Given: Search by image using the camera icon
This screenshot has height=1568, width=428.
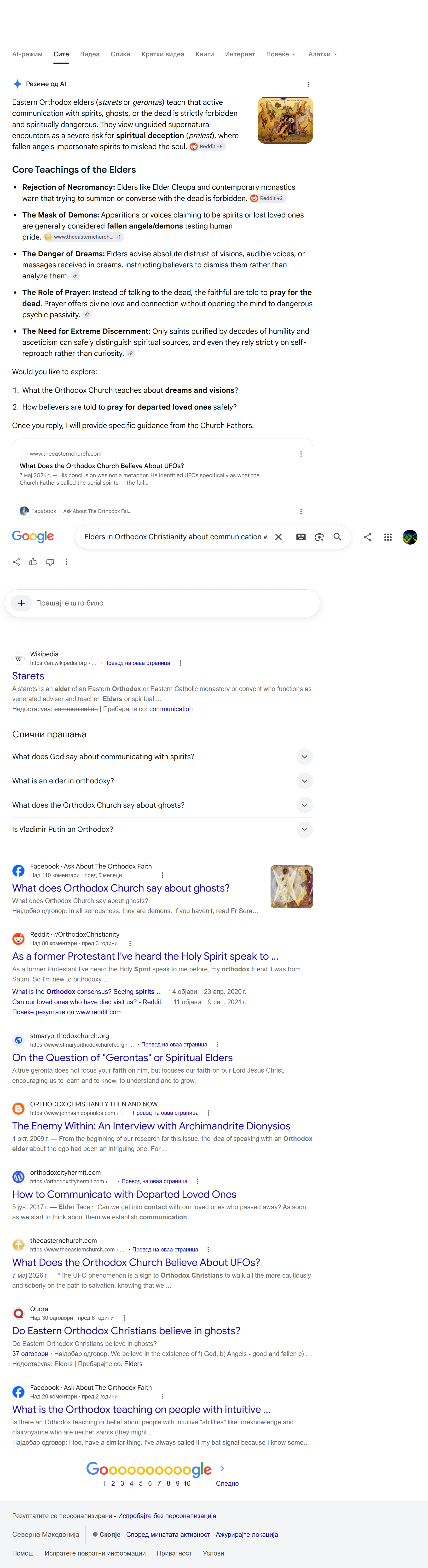Looking at the screenshot, I should click(x=319, y=537).
